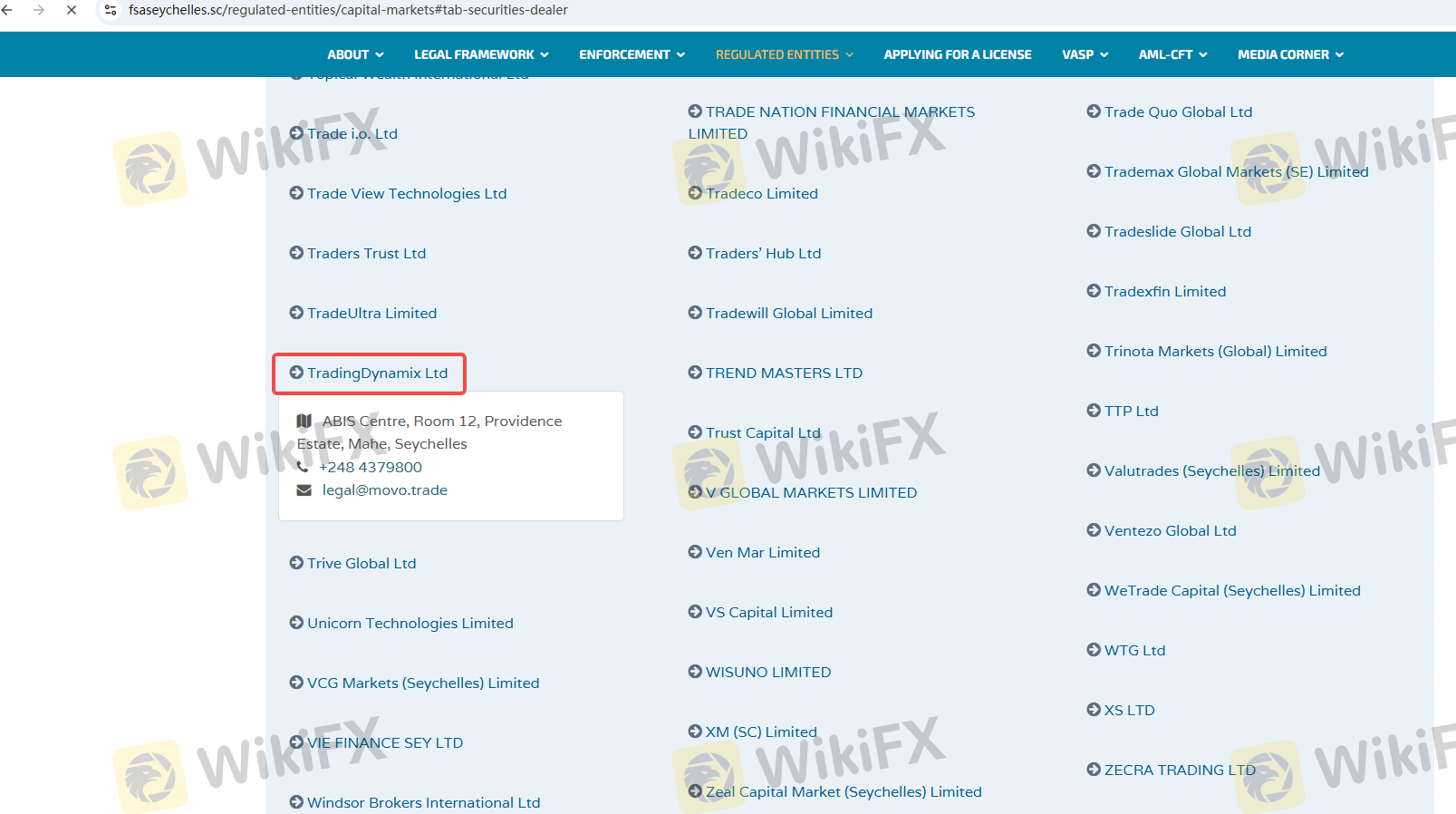1456x814 pixels.
Task: Click arrow icon beside TTP Ltd
Action: [x=1094, y=411]
